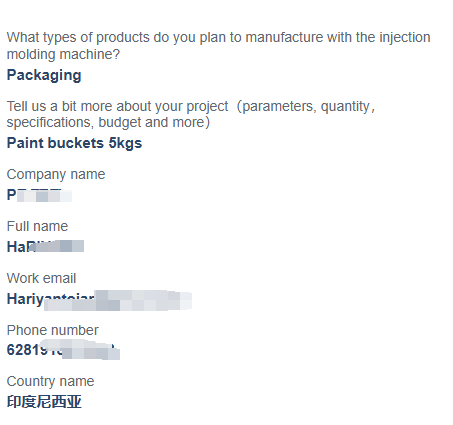The height and width of the screenshot is (425, 453).
Task: Click the '5kgs' text in the answer
Action: [x=125, y=143]
